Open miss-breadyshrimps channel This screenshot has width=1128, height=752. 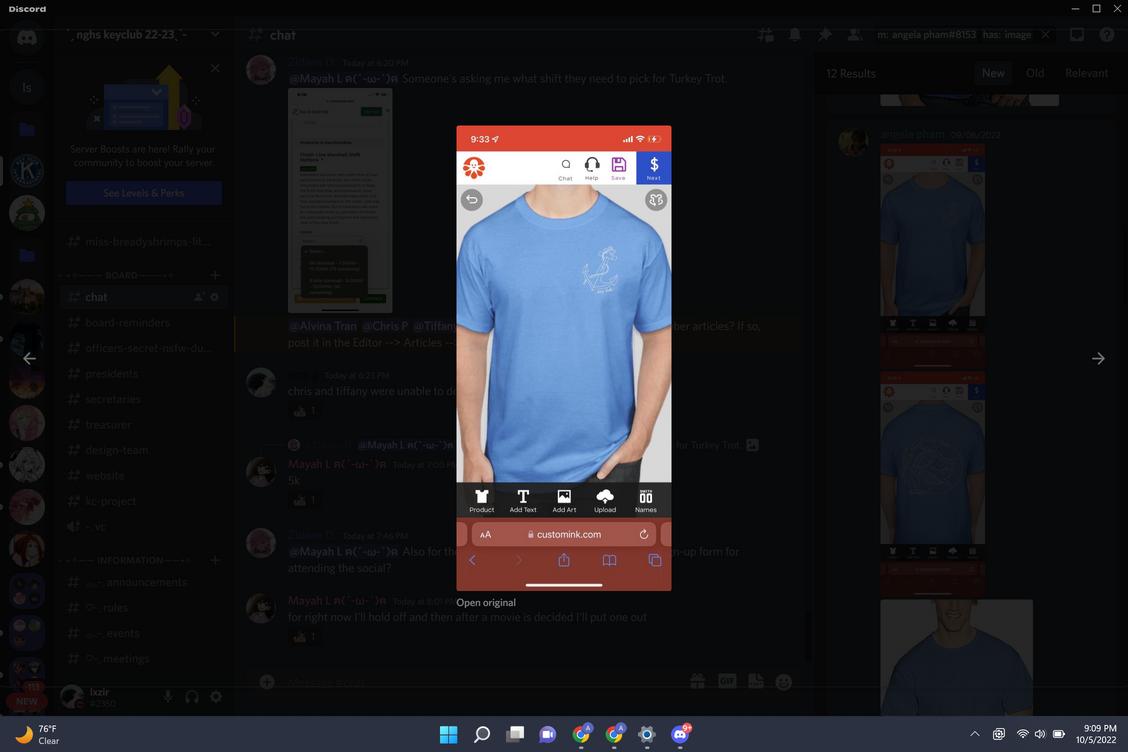pos(144,241)
